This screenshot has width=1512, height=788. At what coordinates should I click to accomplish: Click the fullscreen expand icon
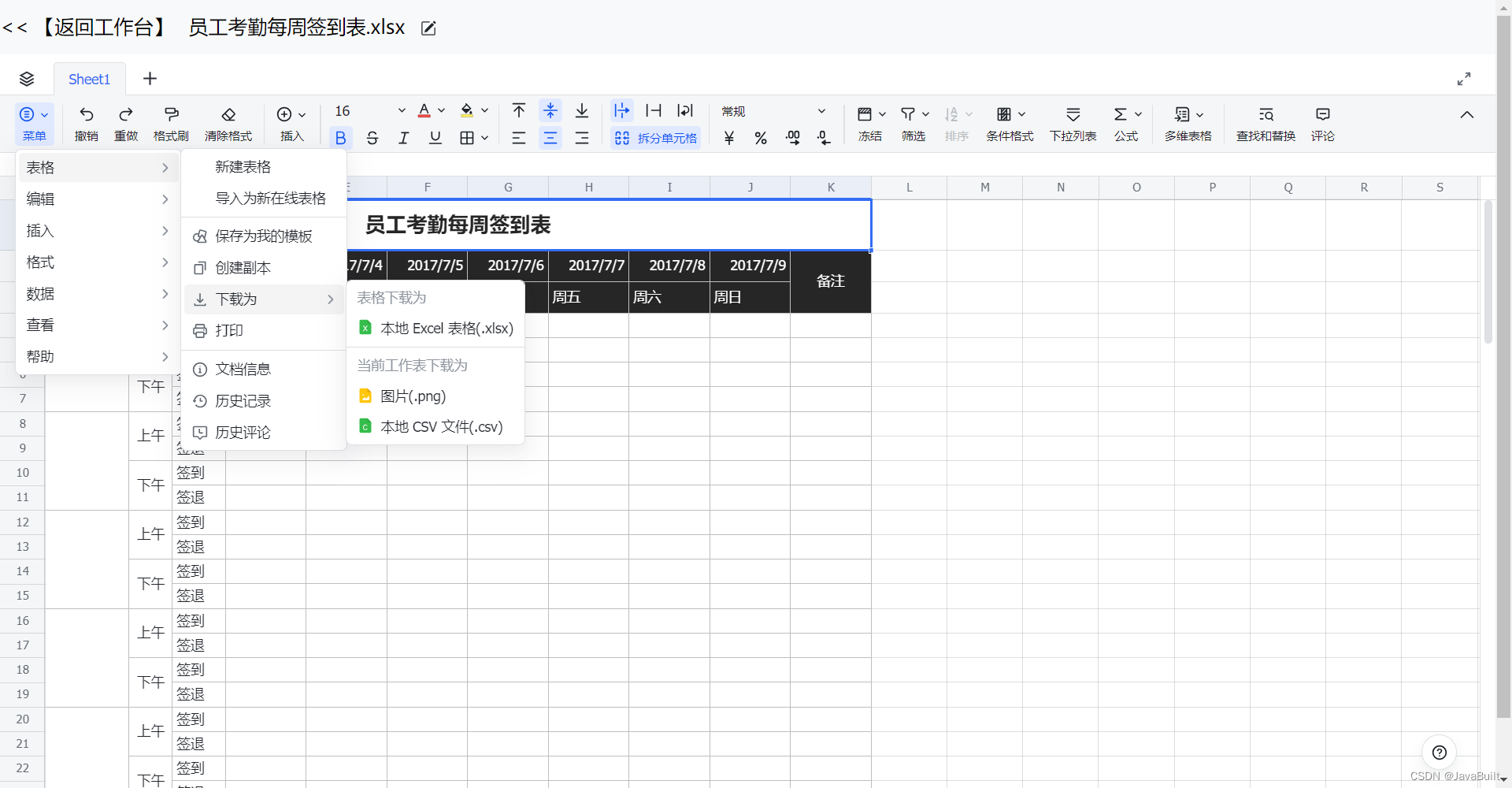click(x=1464, y=79)
